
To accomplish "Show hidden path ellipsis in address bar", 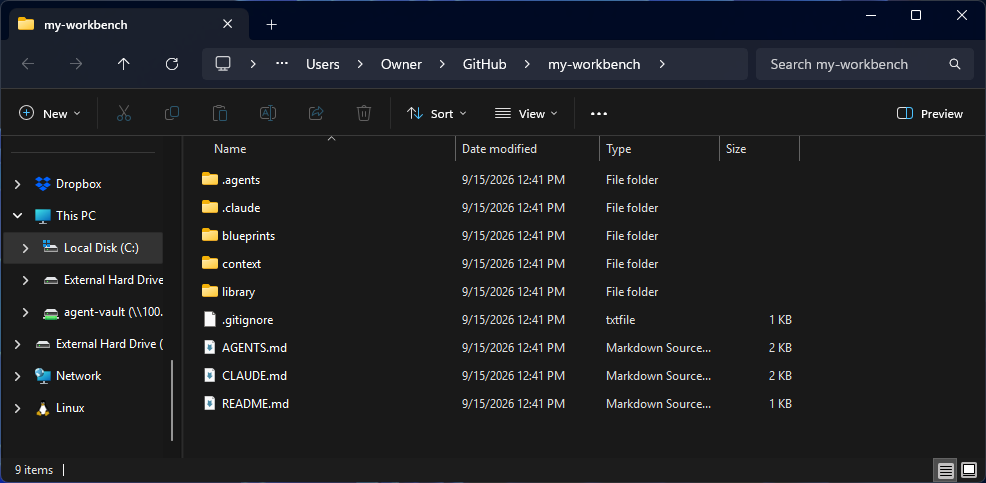I will point(282,64).
